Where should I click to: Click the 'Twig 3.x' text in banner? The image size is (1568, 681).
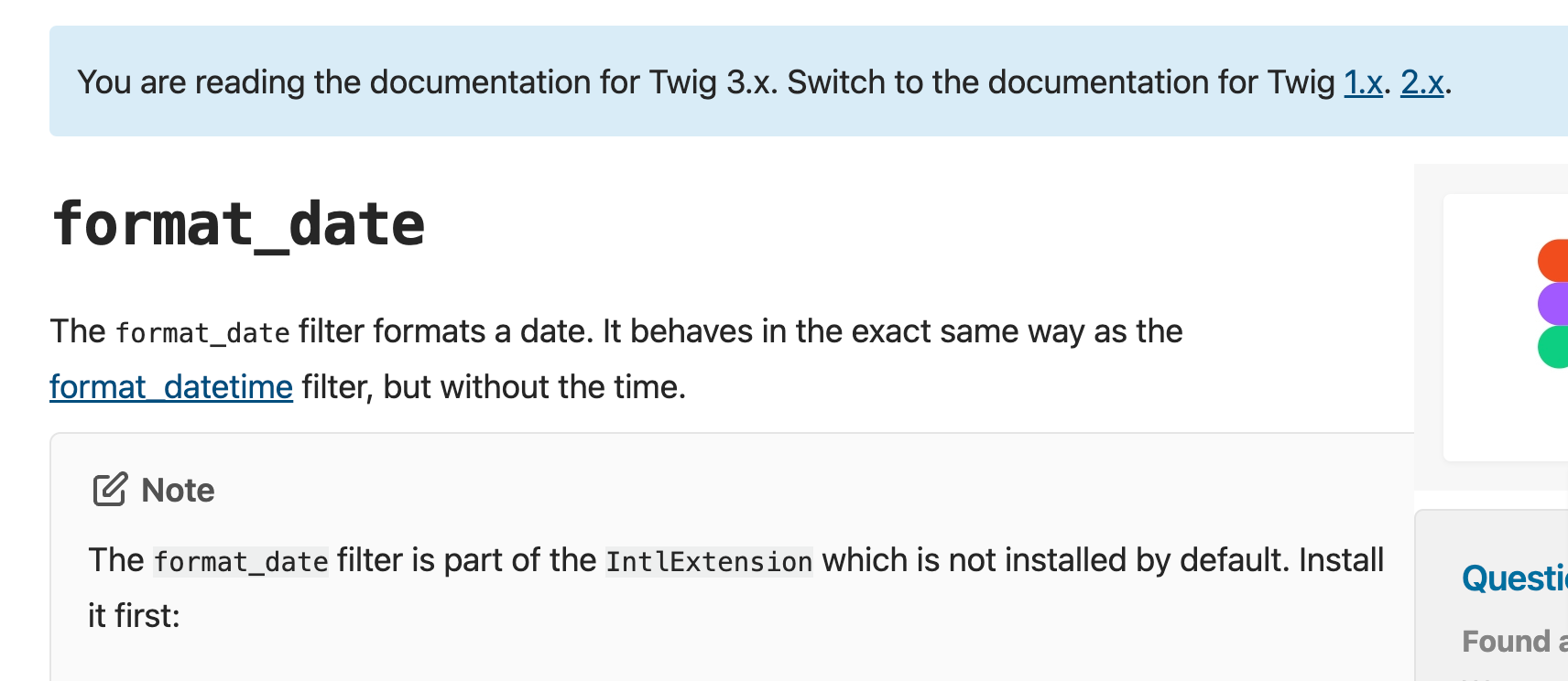click(713, 82)
